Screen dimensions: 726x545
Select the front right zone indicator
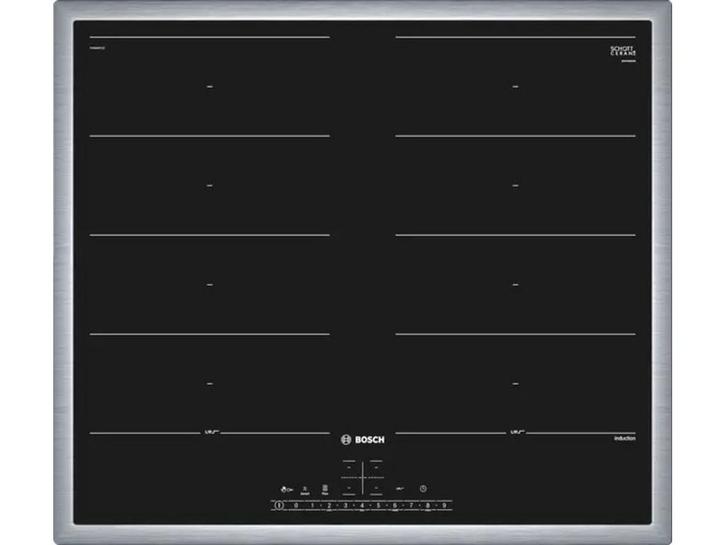pos(376,488)
